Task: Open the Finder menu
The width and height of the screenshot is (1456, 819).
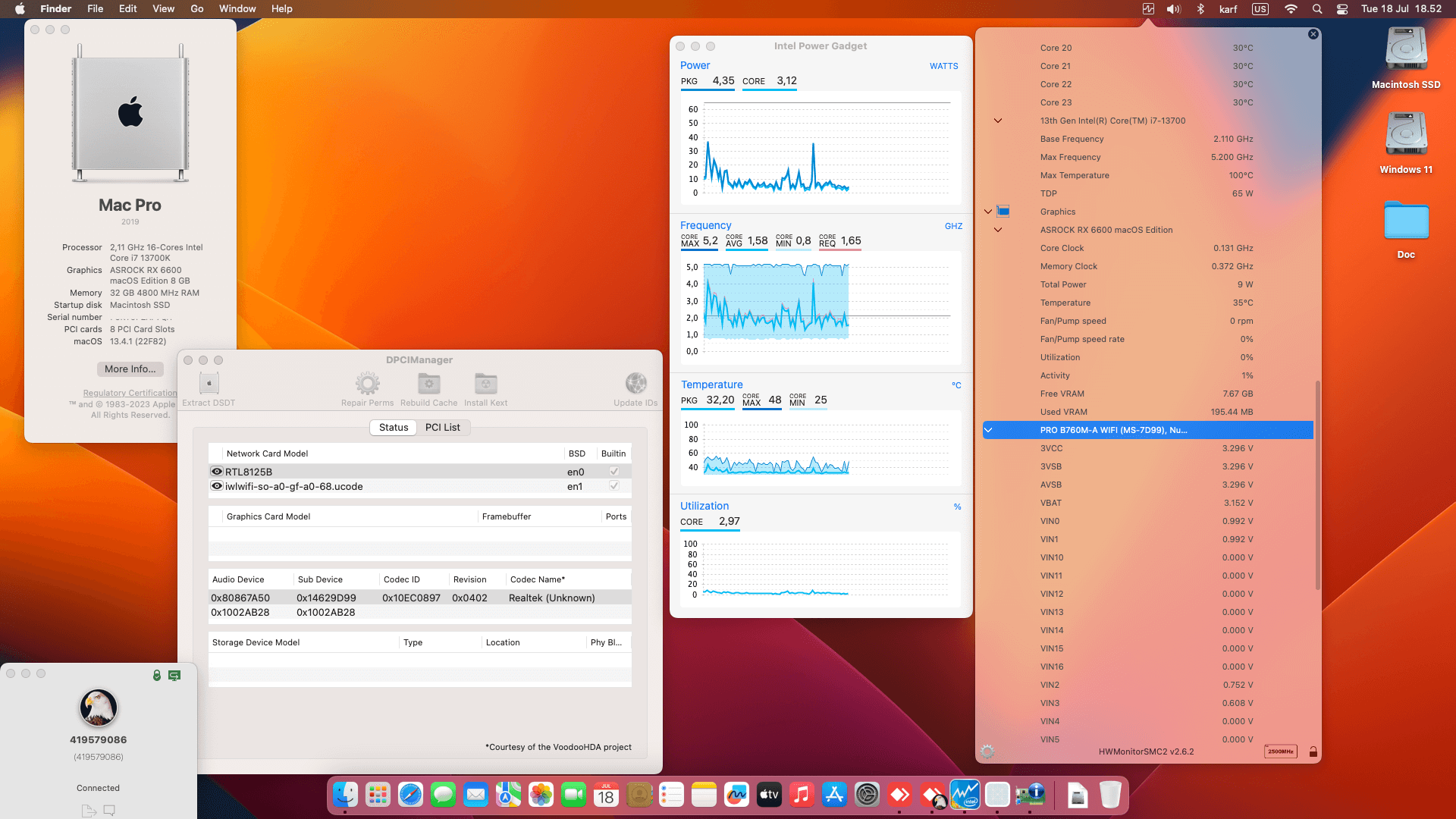Action: [x=56, y=9]
